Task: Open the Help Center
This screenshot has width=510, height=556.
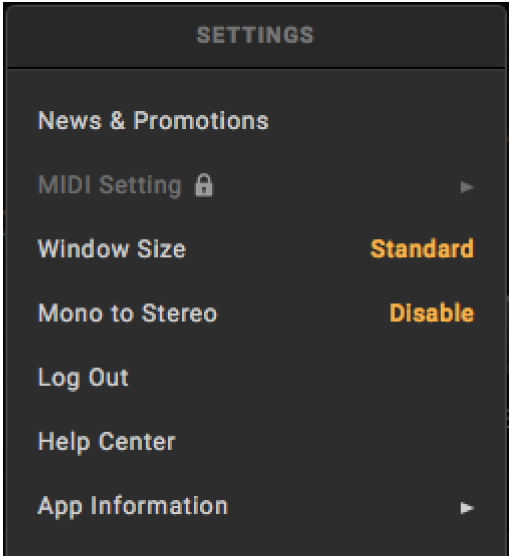Action: 107,442
